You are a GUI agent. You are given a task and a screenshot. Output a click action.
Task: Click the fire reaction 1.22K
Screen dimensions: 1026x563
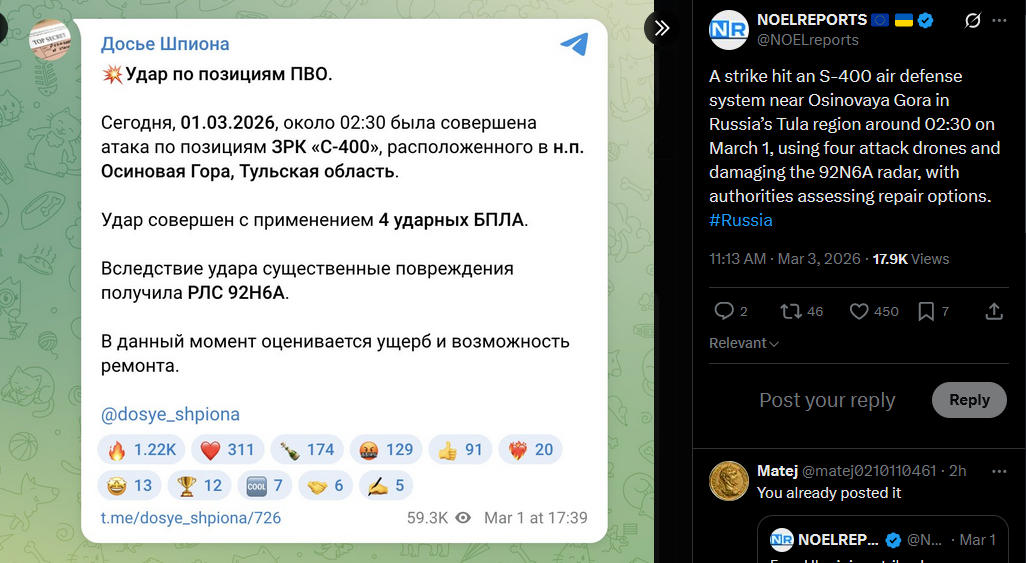[x=141, y=450]
